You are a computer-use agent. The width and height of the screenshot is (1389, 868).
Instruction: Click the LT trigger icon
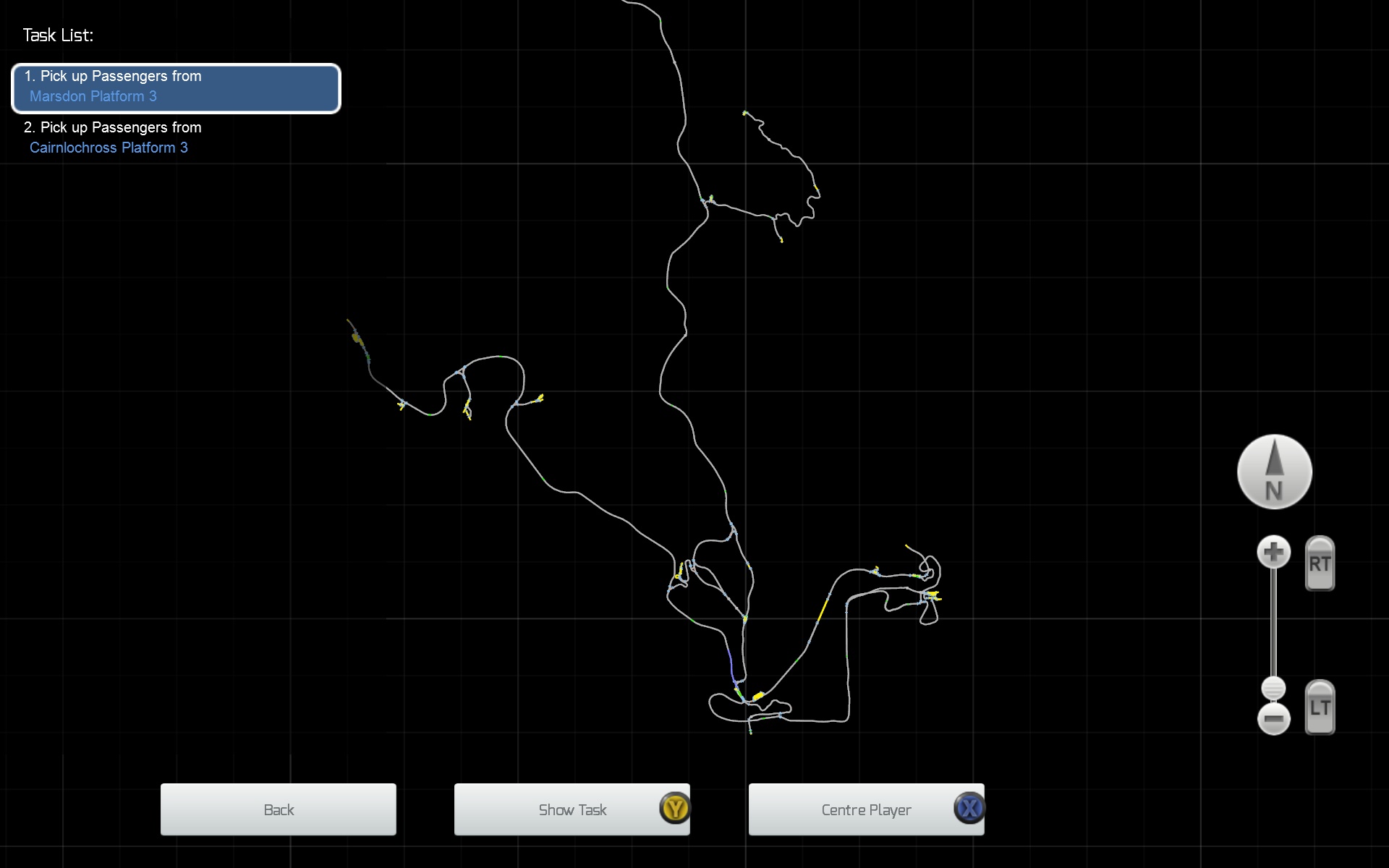click(x=1320, y=707)
